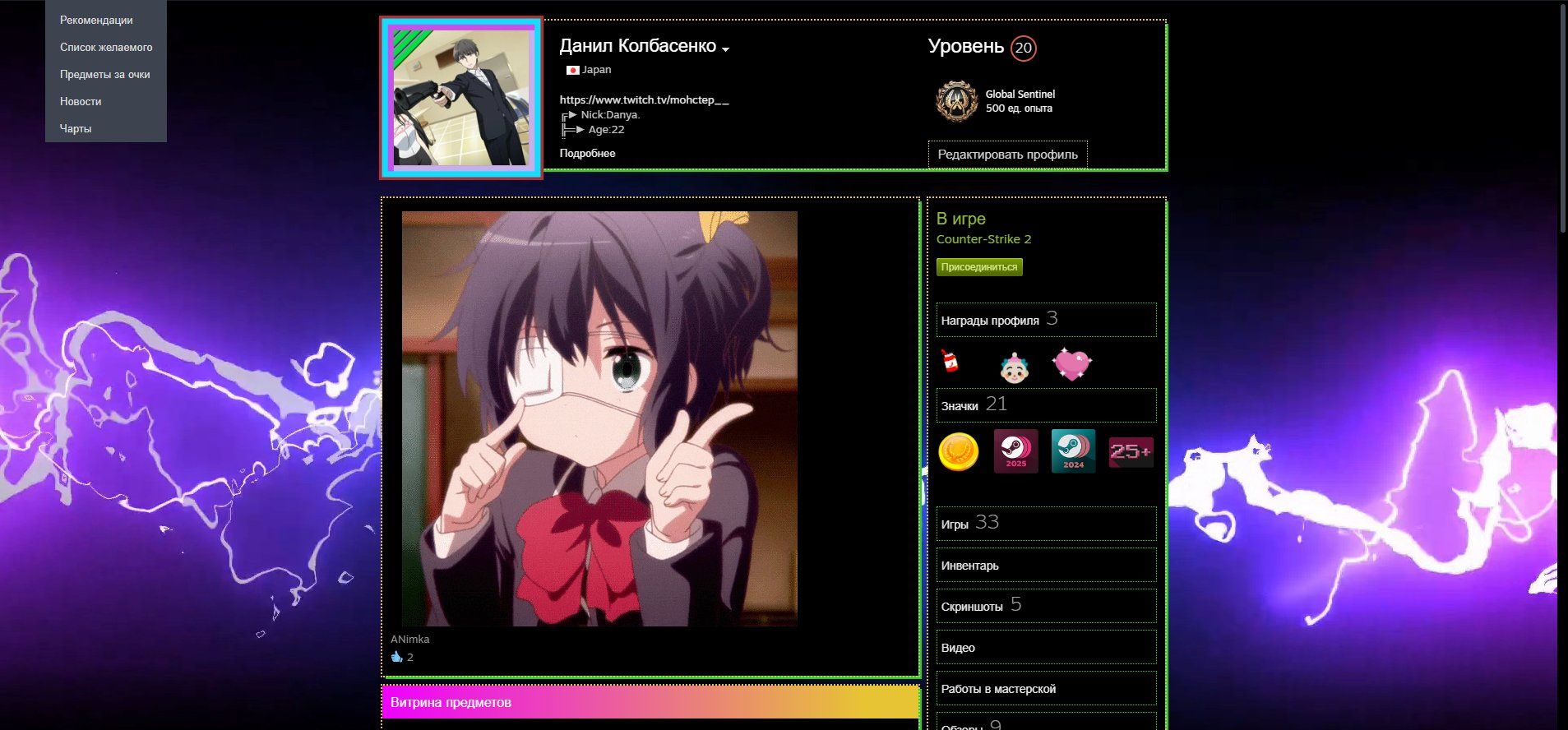Click the 25+ games badge icon
This screenshot has height=730, width=1568.
1131,451
